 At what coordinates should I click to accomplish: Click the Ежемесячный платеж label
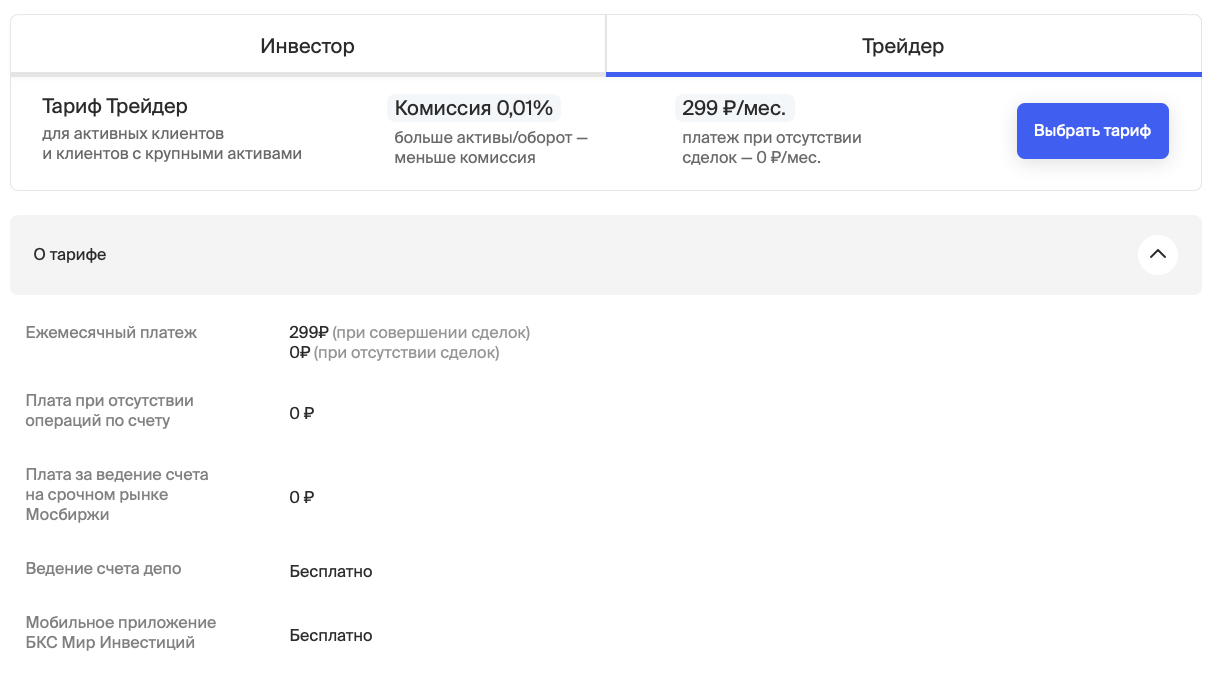coord(111,333)
